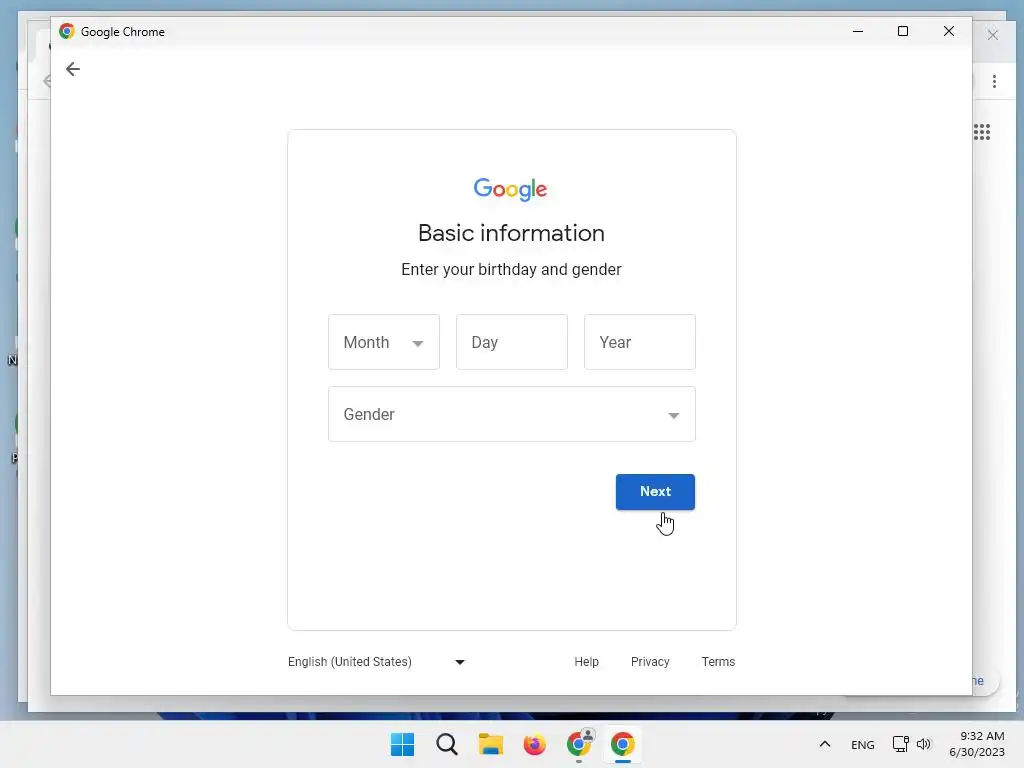Screen dimensions: 1024x768
Task: Click the Chrome icon in the title bar
Action: 67,31
